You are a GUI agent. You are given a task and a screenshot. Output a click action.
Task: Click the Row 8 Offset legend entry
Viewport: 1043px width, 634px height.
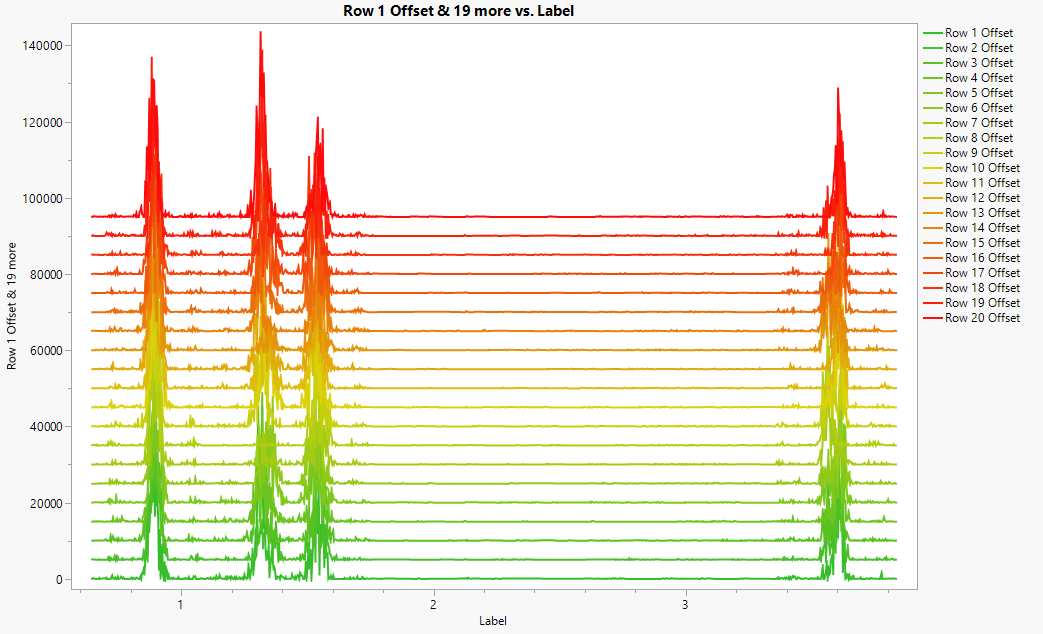(x=968, y=138)
